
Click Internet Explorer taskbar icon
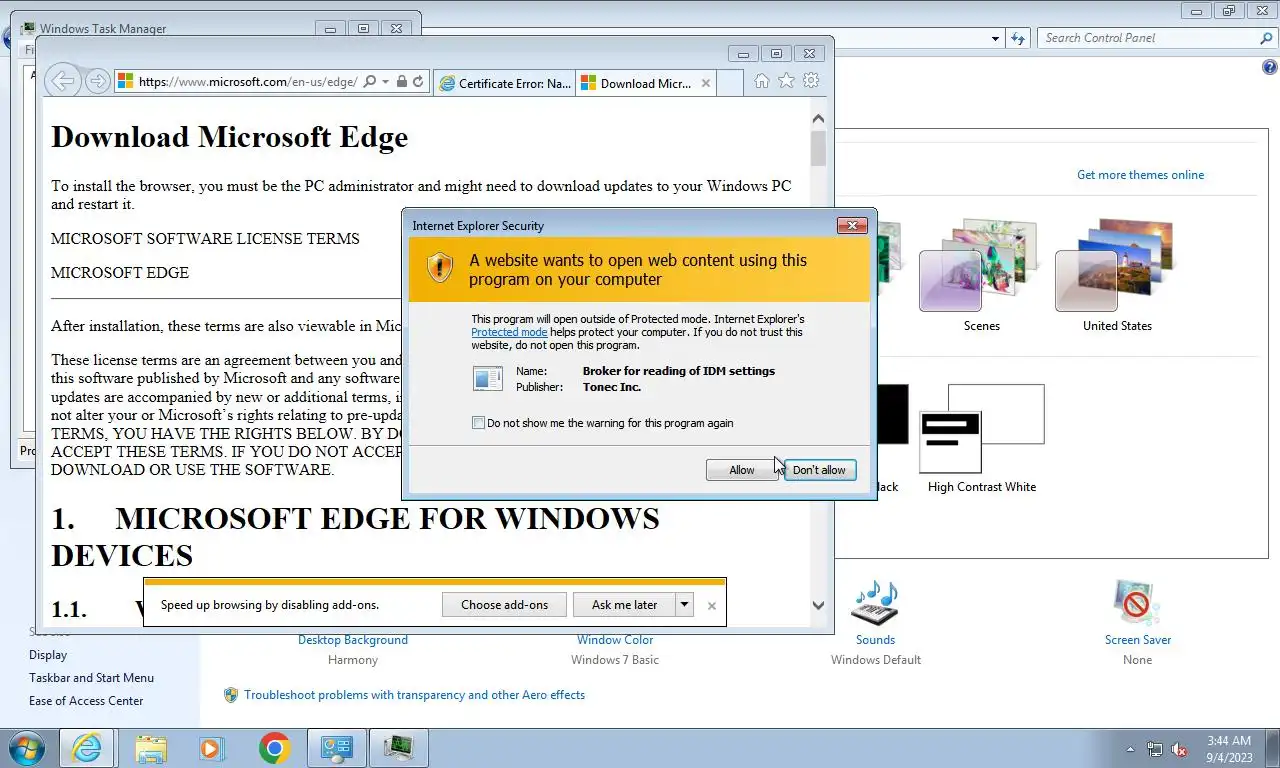tap(86, 748)
